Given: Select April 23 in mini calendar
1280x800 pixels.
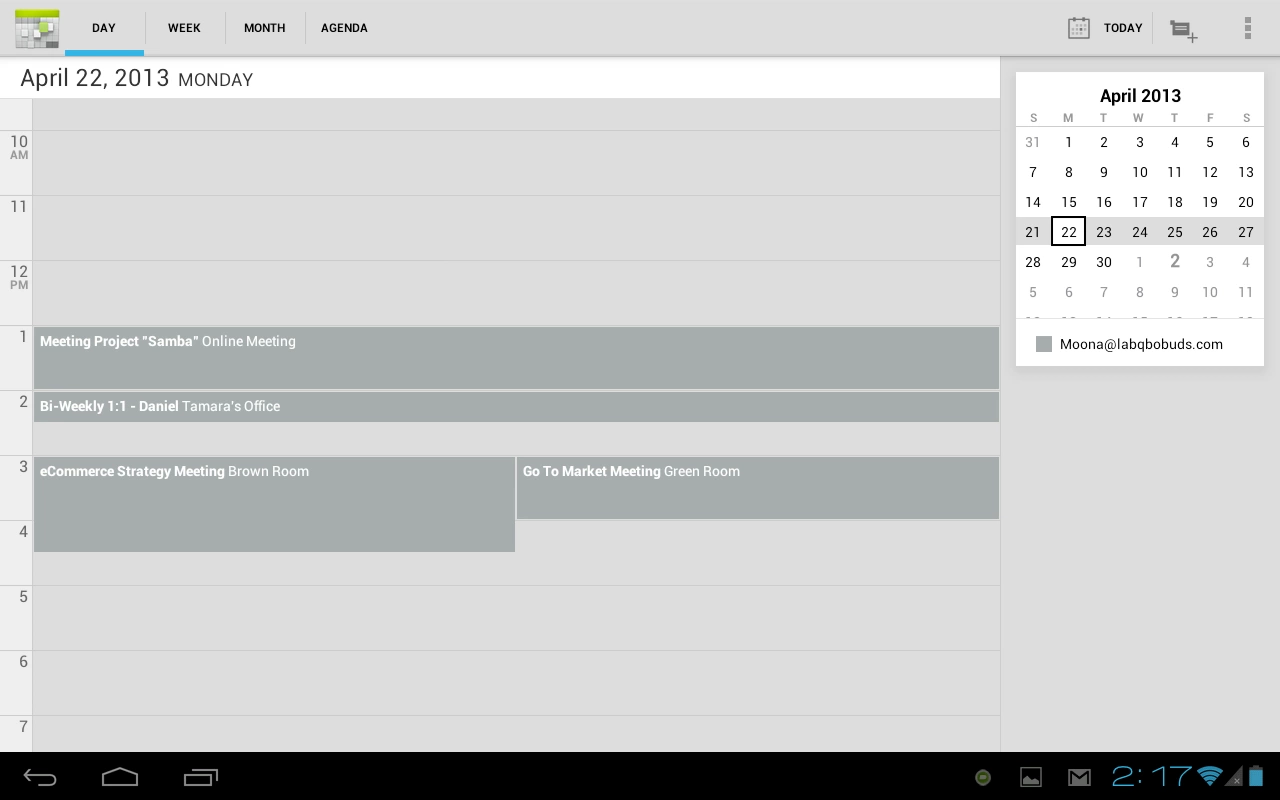Looking at the screenshot, I should [1104, 232].
